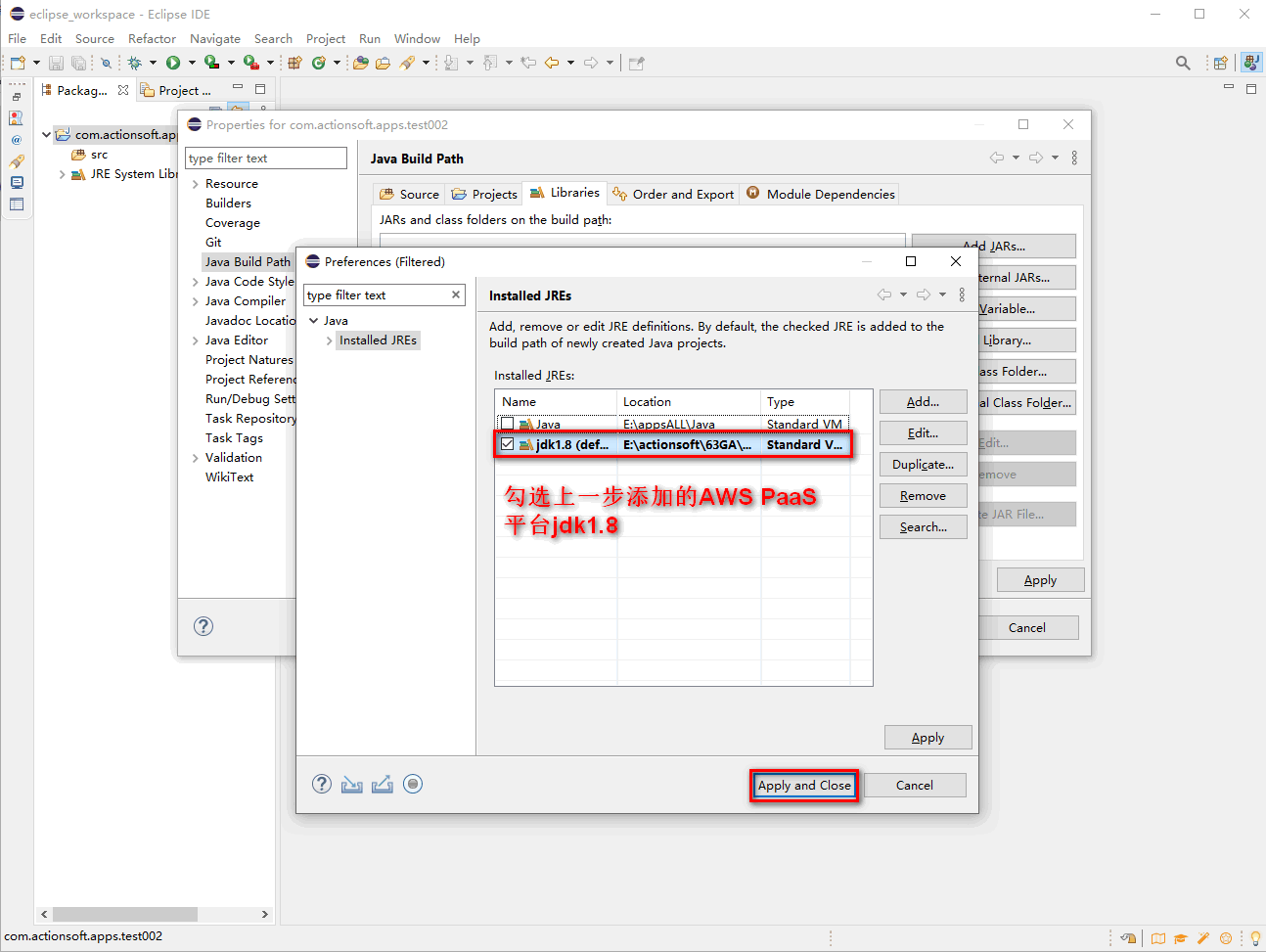
Task: Uncheck the jdk1.8 JRE checkbox
Action: pyautogui.click(x=507, y=444)
